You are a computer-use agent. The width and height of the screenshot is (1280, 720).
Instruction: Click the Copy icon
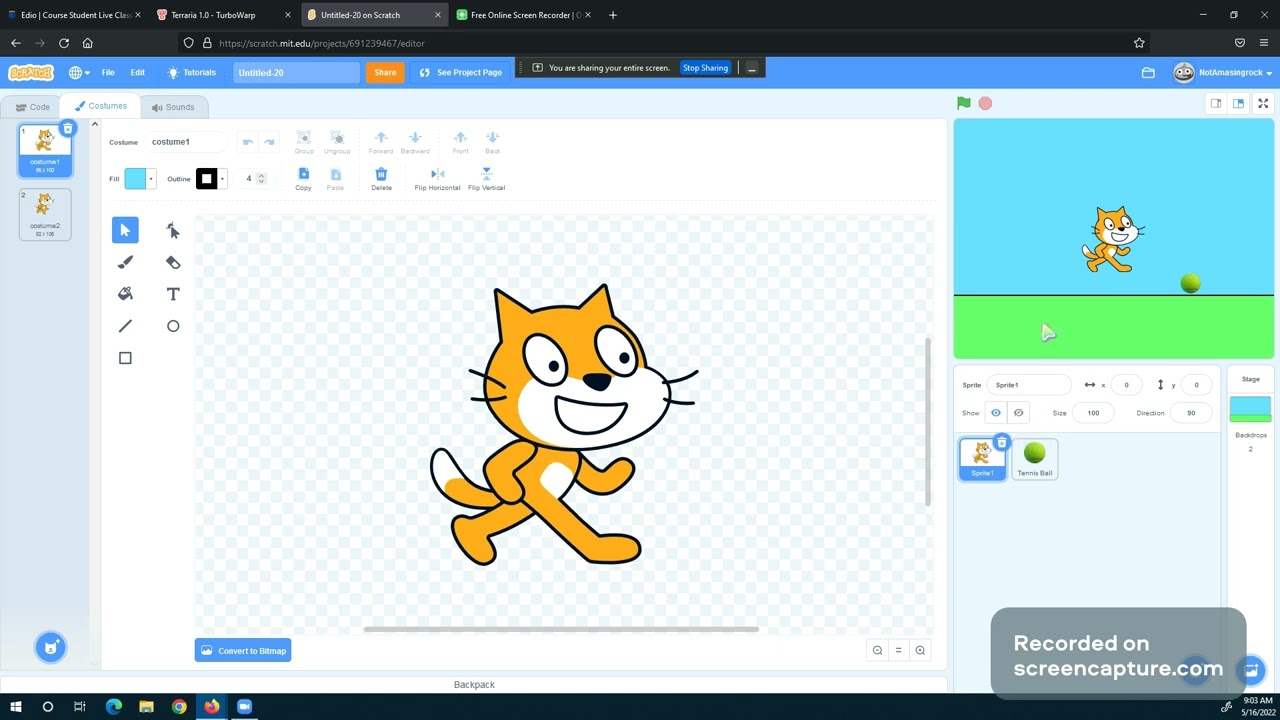point(303,179)
